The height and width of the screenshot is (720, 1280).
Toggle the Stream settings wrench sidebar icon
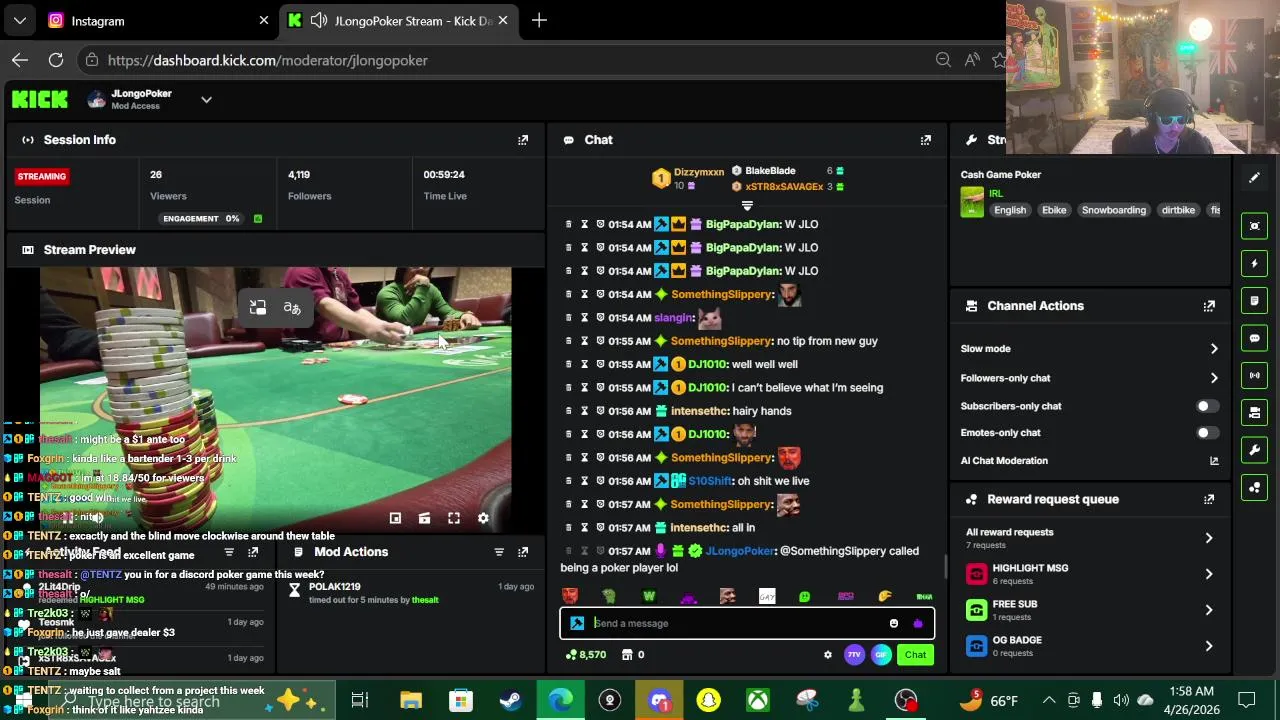pyautogui.click(x=1255, y=450)
